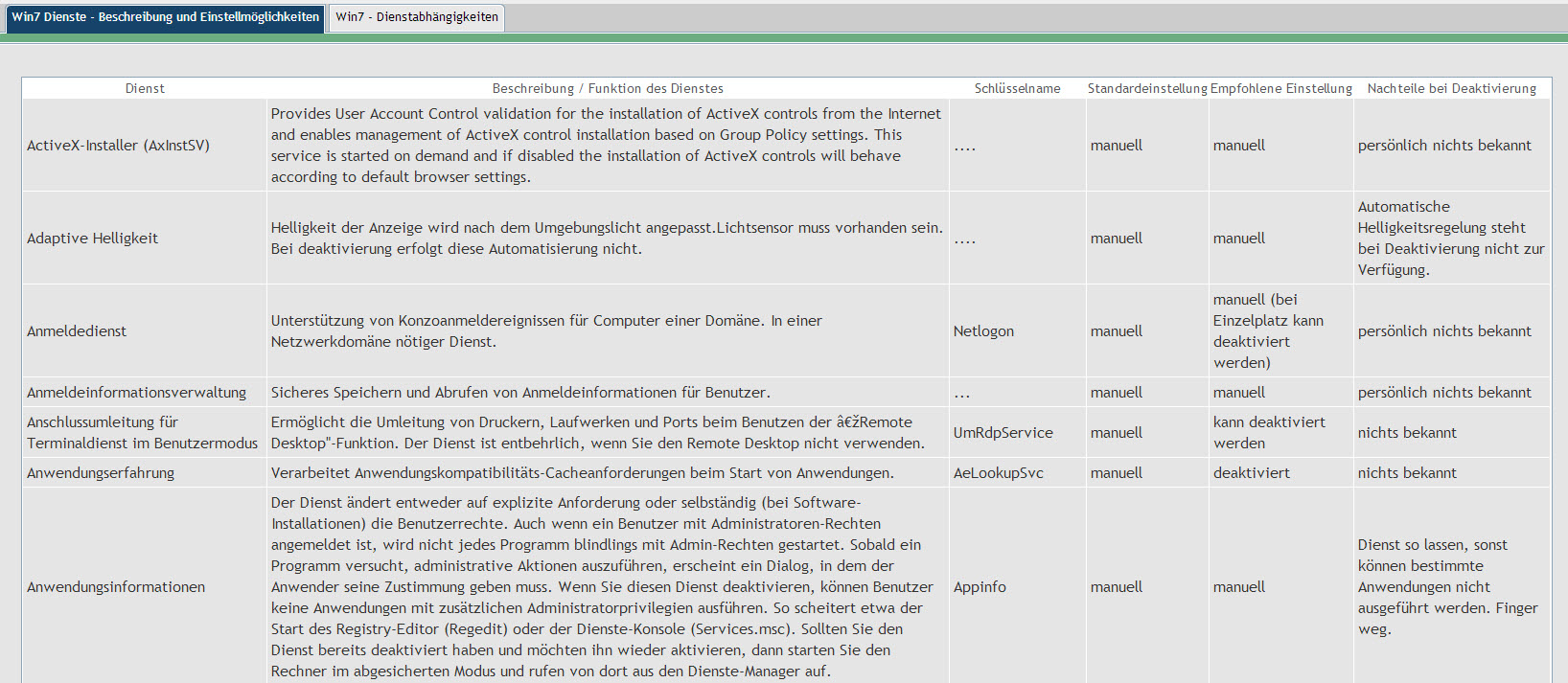Click Standardeinstellung 'manuell' in the Anmeldedienst row
The width and height of the screenshot is (1568, 683).
(x=1117, y=331)
